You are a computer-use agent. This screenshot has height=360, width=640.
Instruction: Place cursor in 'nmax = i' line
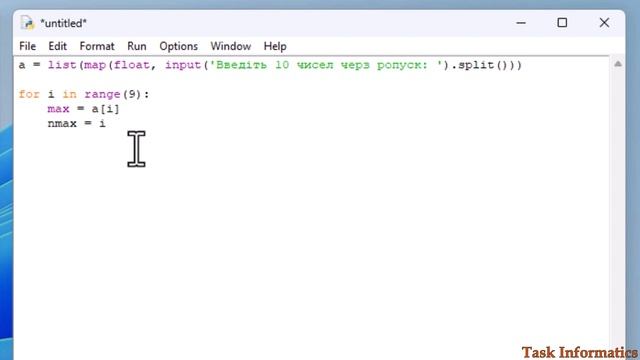point(76,123)
